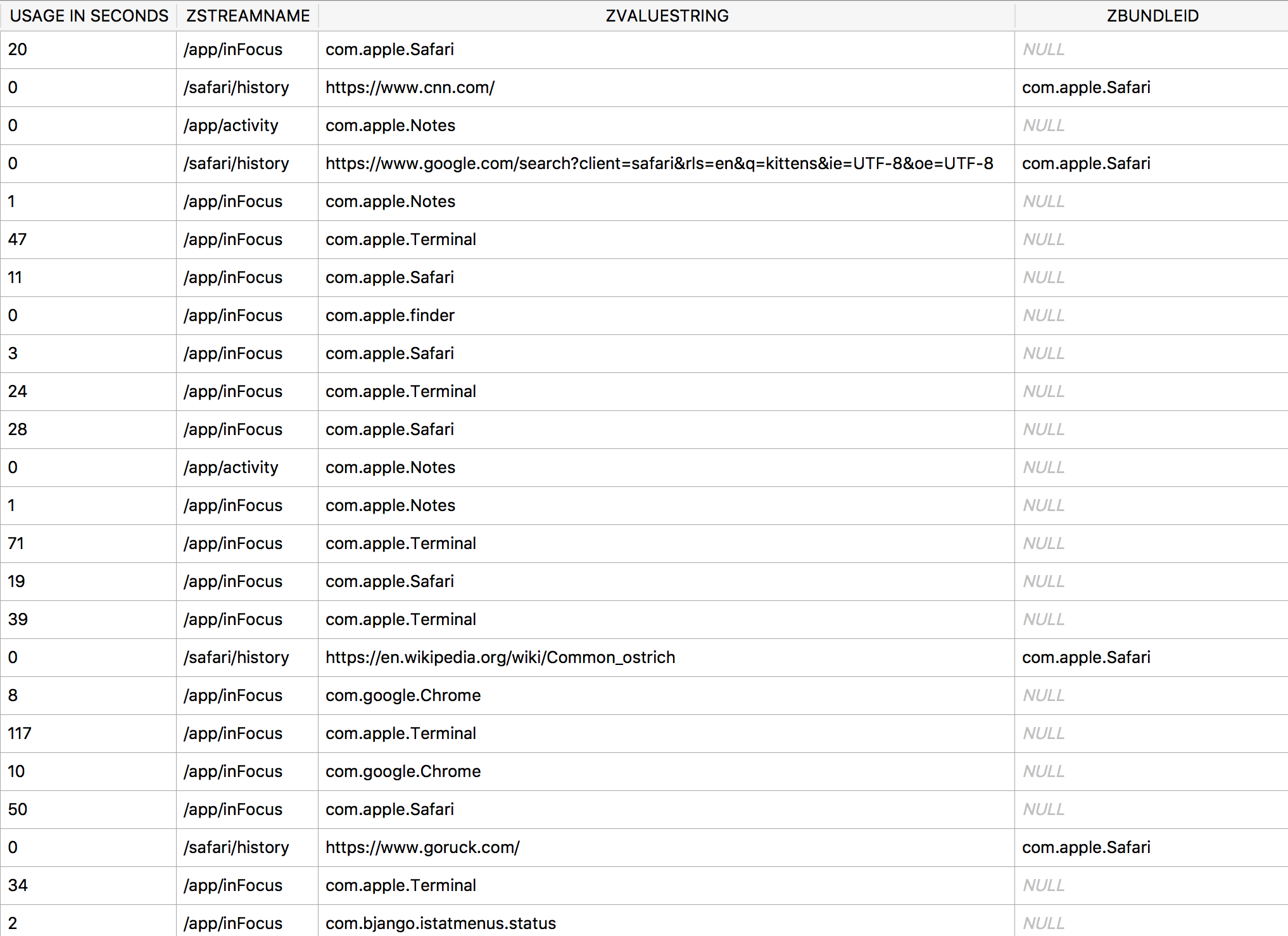Click the ZBUNDLEID column header

pos(1152,16)
